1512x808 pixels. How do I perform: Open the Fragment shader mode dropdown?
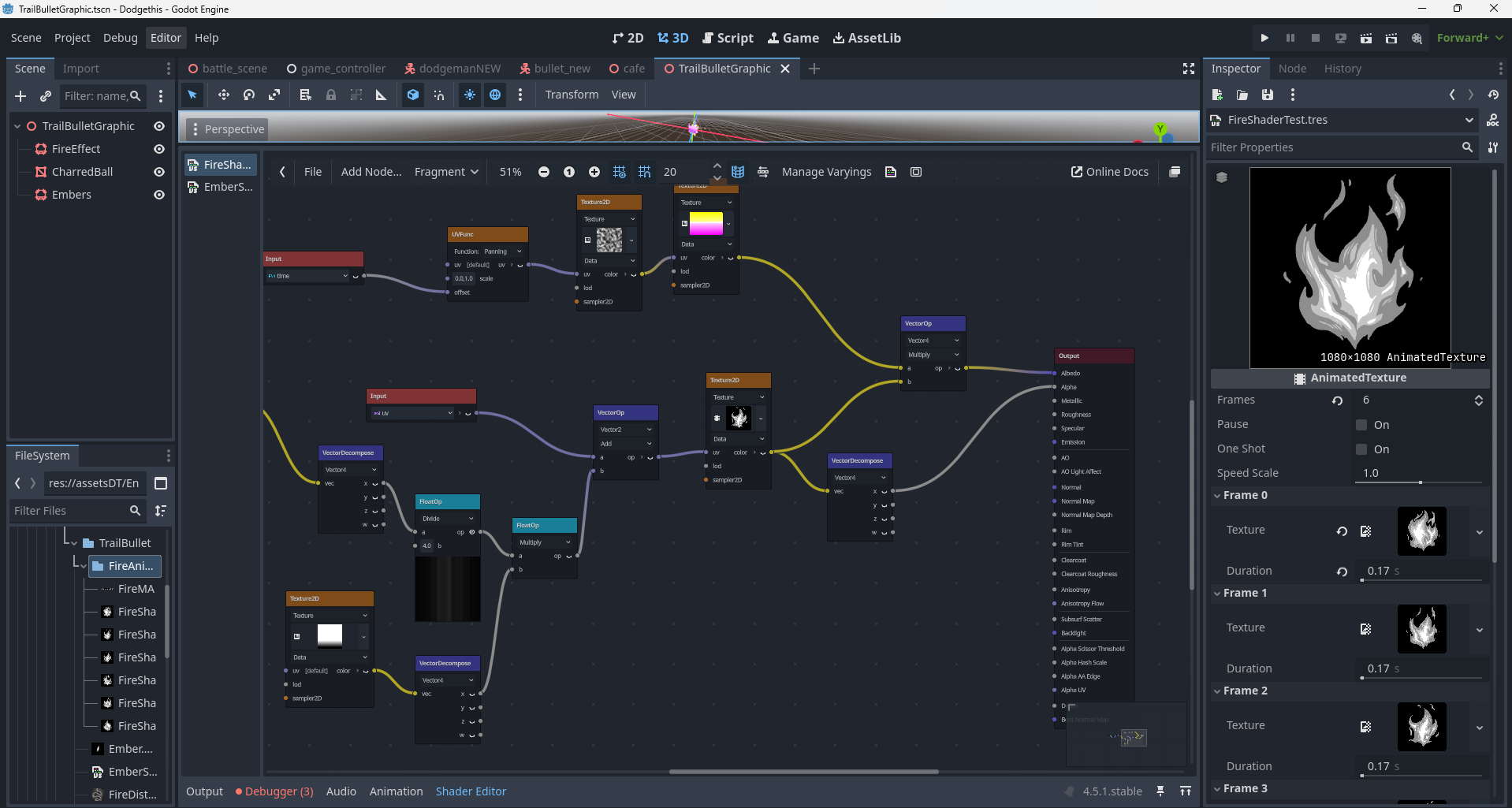pyautogui.click(x=446, y=172)
